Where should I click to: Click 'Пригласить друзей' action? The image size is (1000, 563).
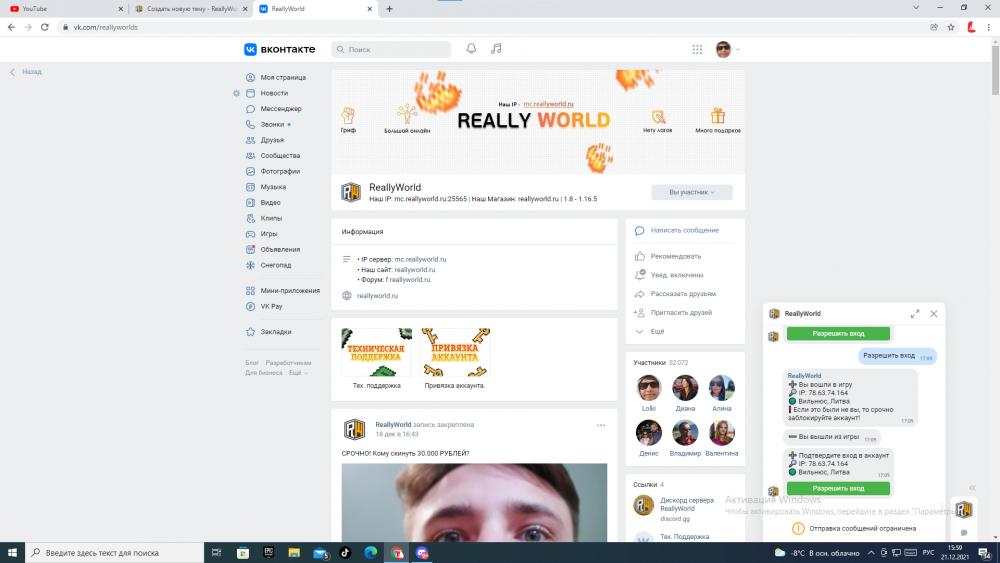tap(681, 312)
